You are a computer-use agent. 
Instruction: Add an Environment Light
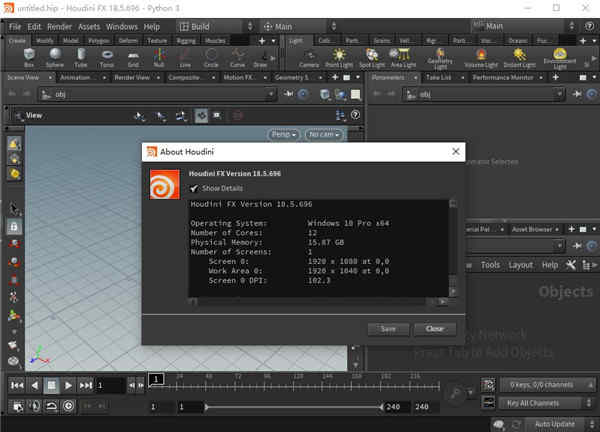click(560, 59)
